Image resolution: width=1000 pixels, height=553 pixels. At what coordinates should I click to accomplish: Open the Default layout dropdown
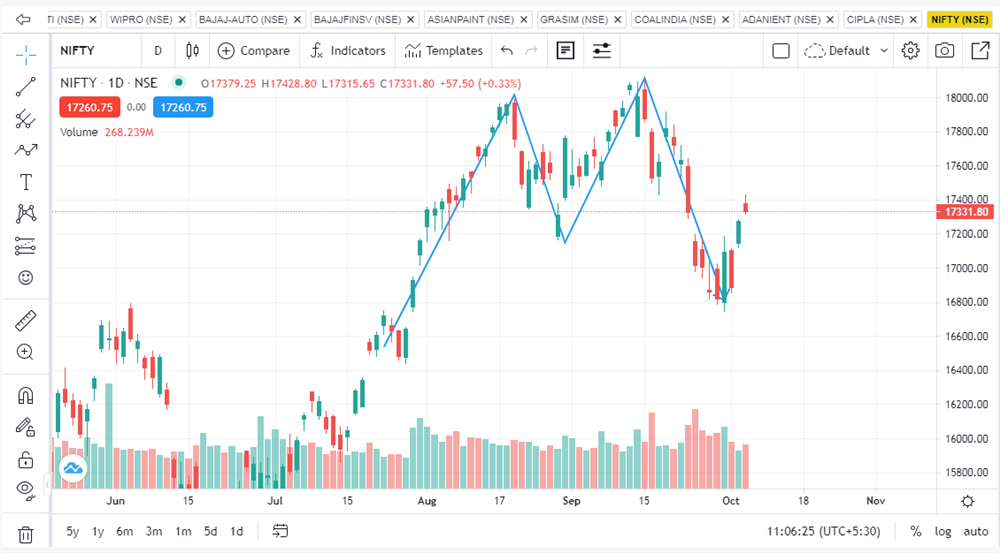(x=846, y=50)
